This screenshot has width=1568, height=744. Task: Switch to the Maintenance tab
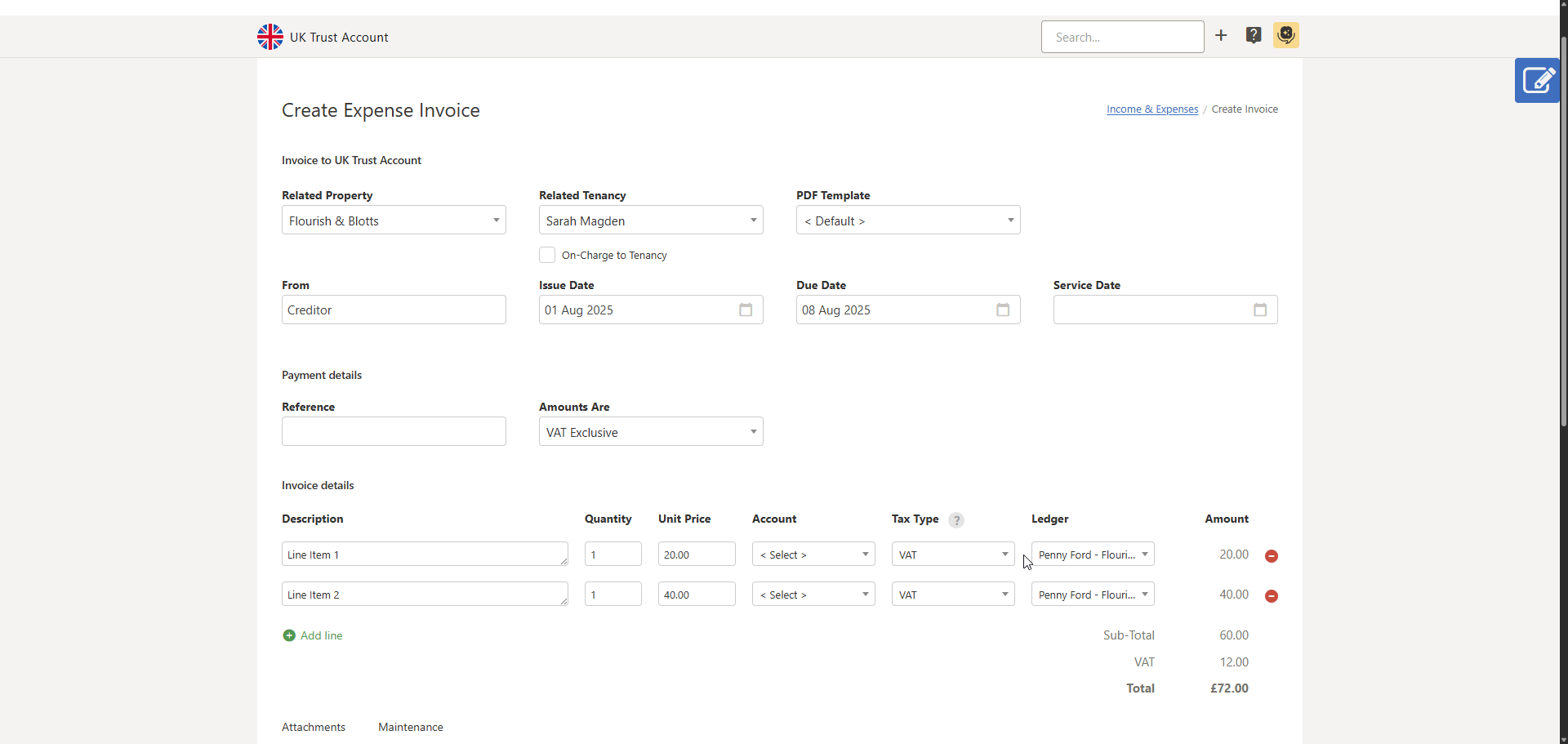pos(411,727)
